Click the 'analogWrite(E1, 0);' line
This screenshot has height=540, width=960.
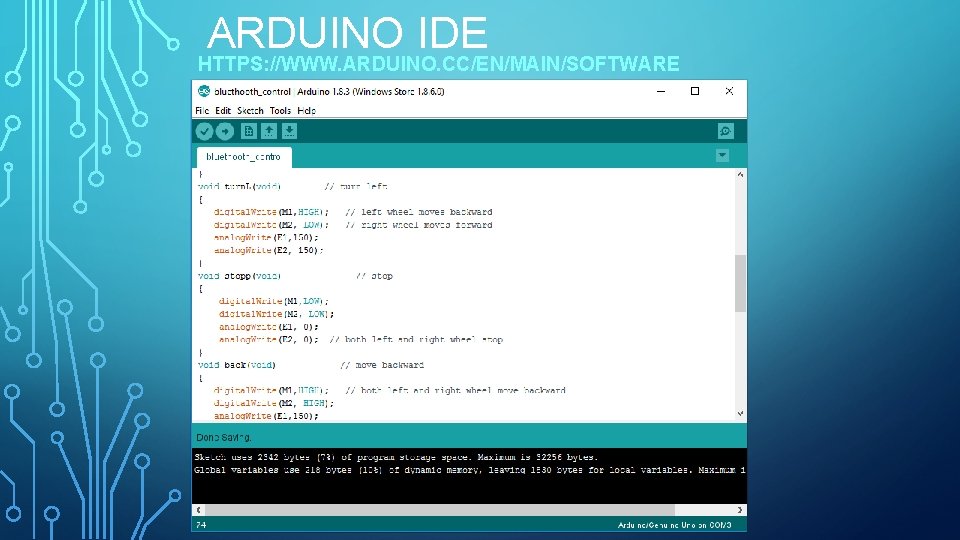pyautogui.click(x=269, y=327)
